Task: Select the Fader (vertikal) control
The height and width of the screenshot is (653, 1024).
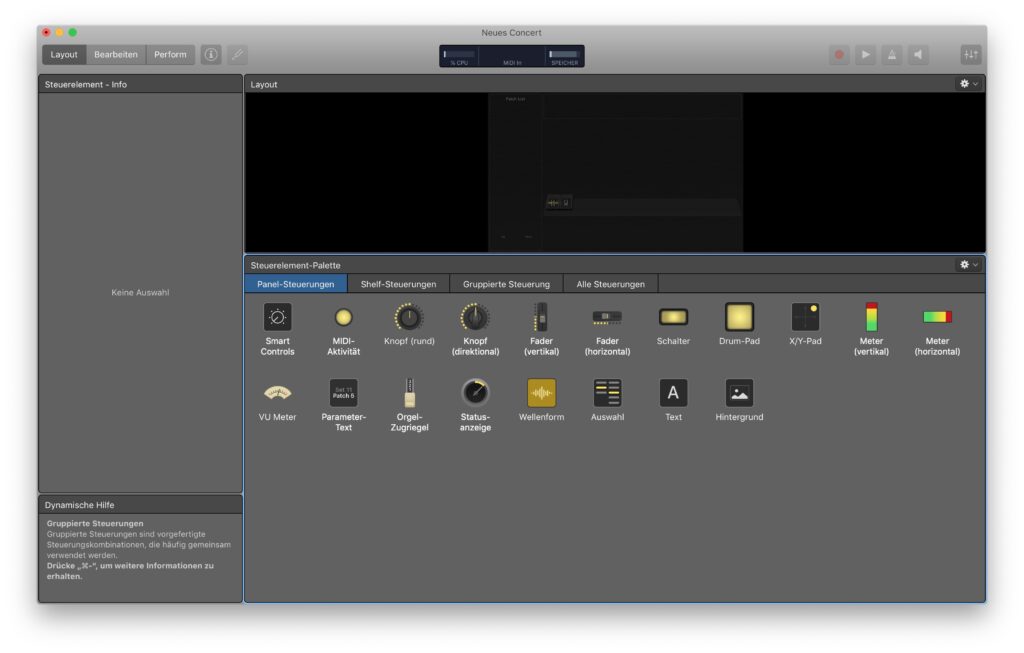Action: (541, 317)
